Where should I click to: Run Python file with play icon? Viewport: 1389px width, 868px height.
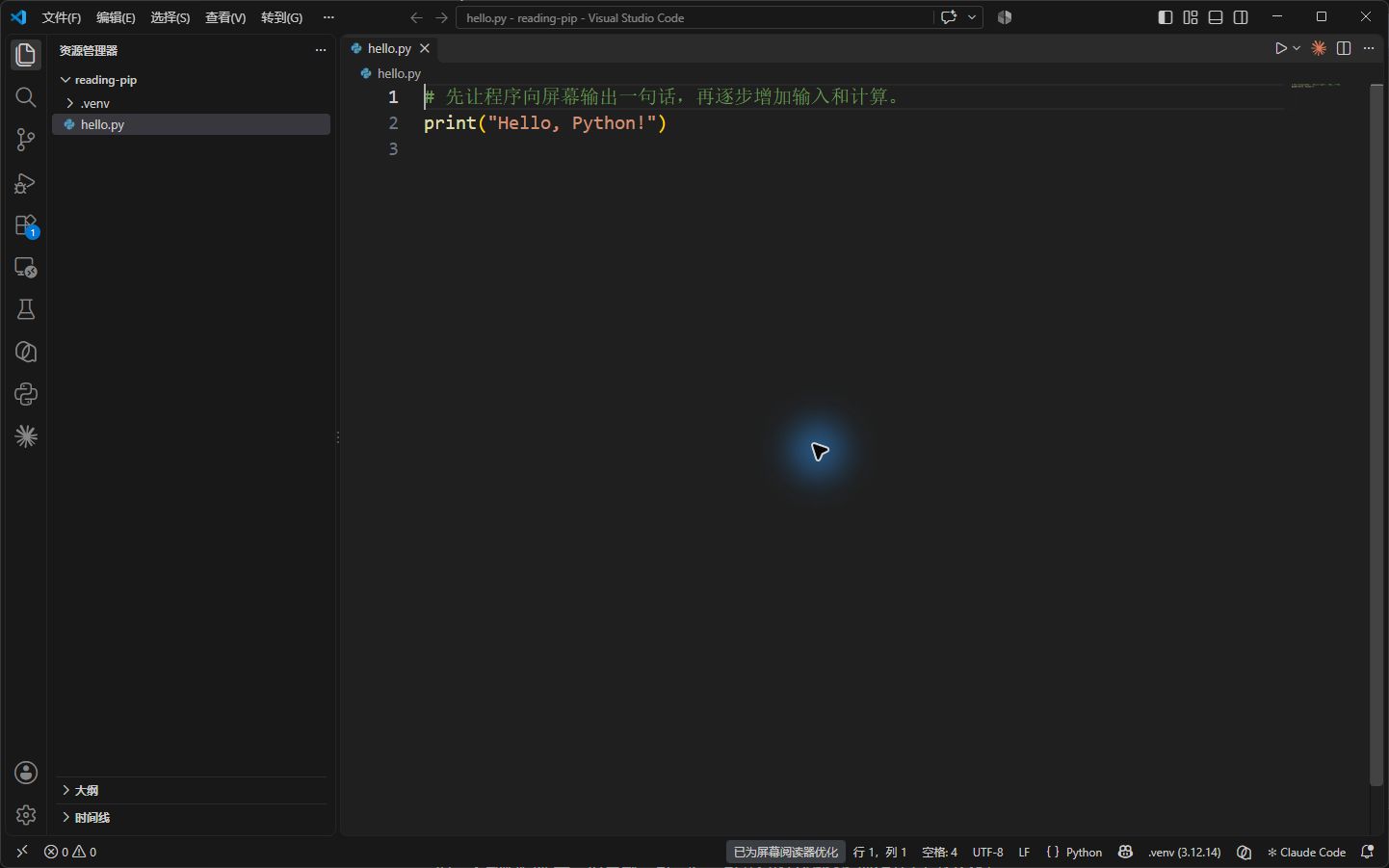pyautogui.click(x=1280, y=48)
